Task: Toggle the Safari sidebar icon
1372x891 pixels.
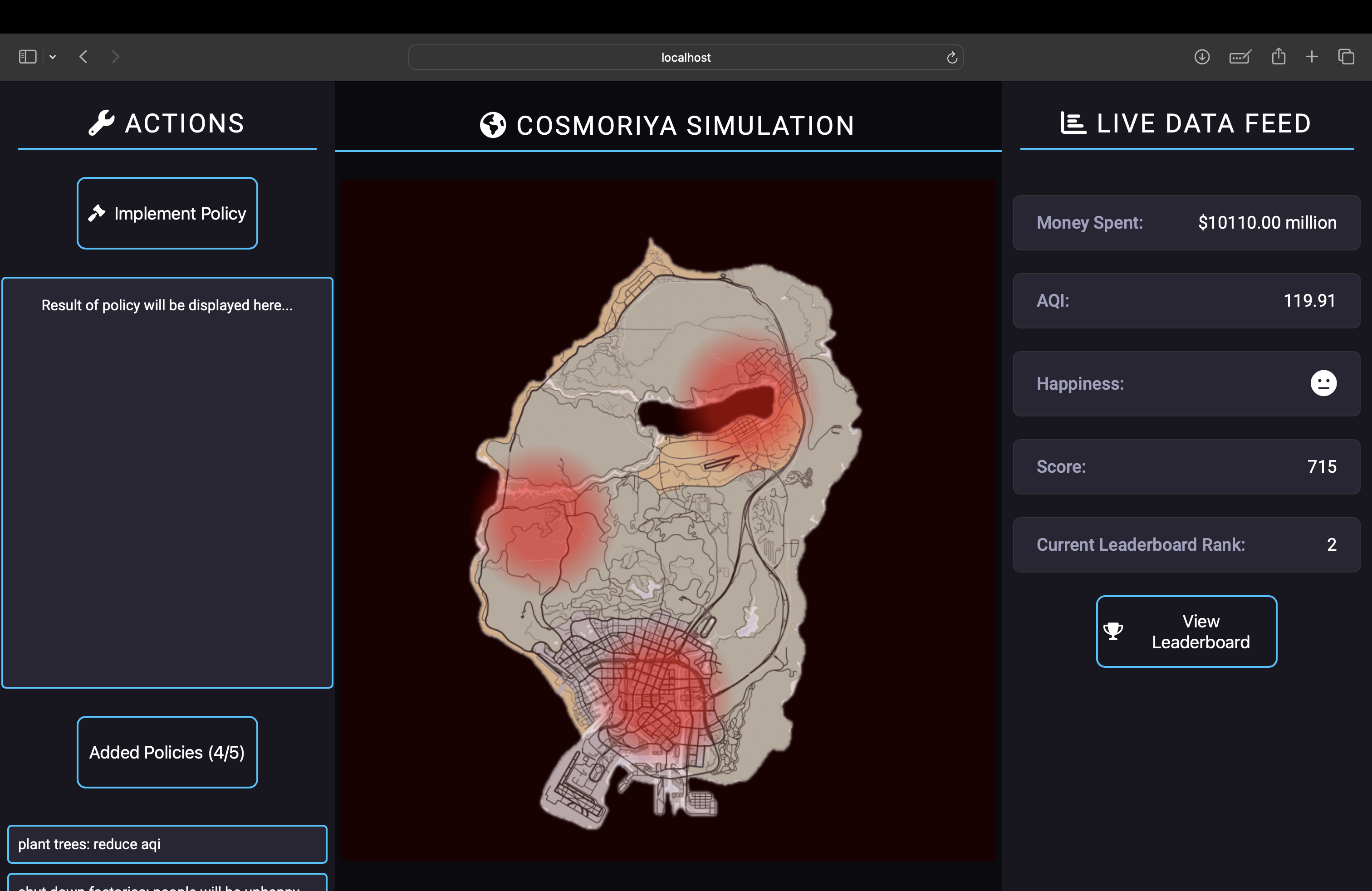Action: click(28, 56)
